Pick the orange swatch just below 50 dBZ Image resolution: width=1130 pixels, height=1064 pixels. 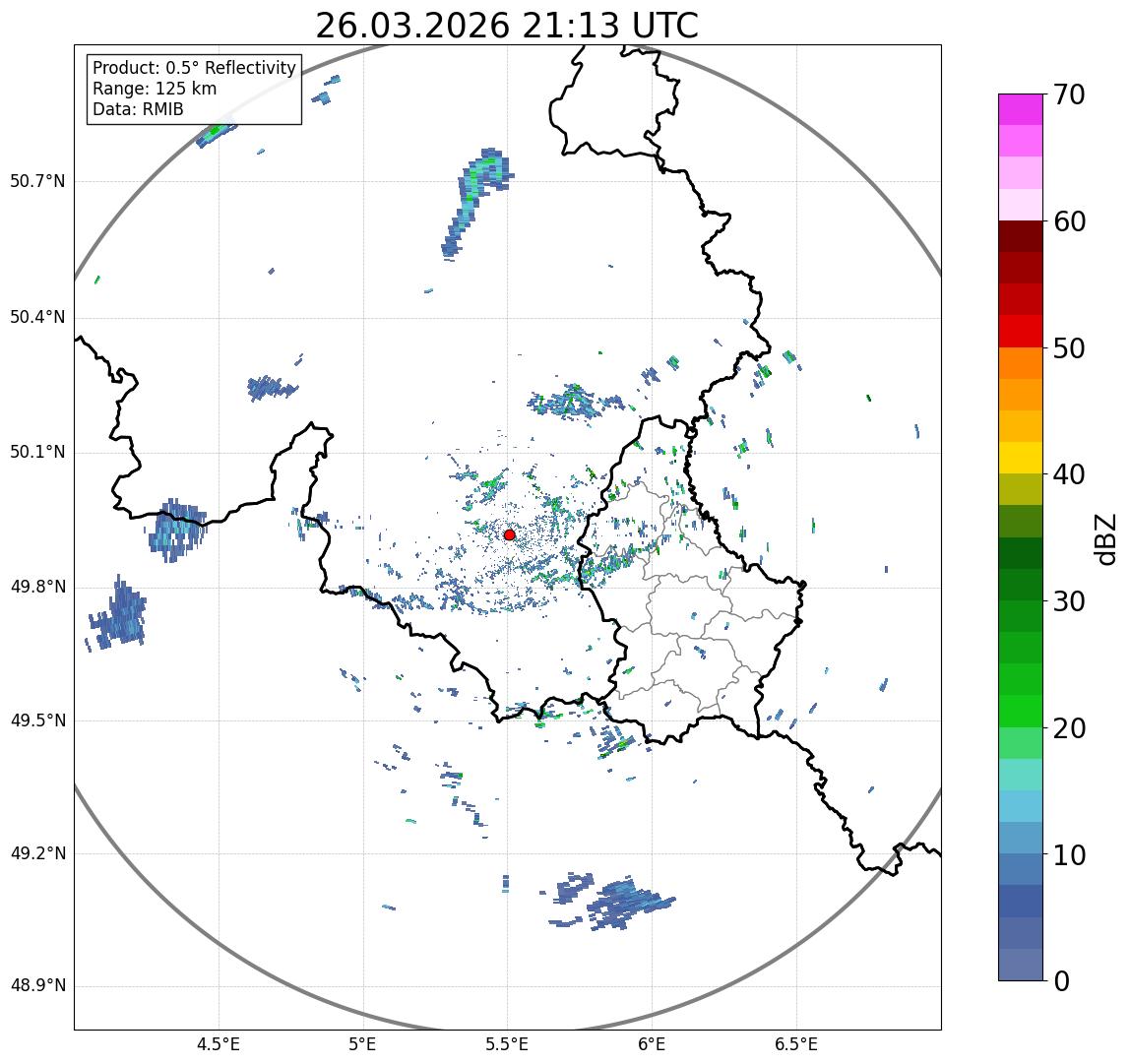click(1021, 363)
